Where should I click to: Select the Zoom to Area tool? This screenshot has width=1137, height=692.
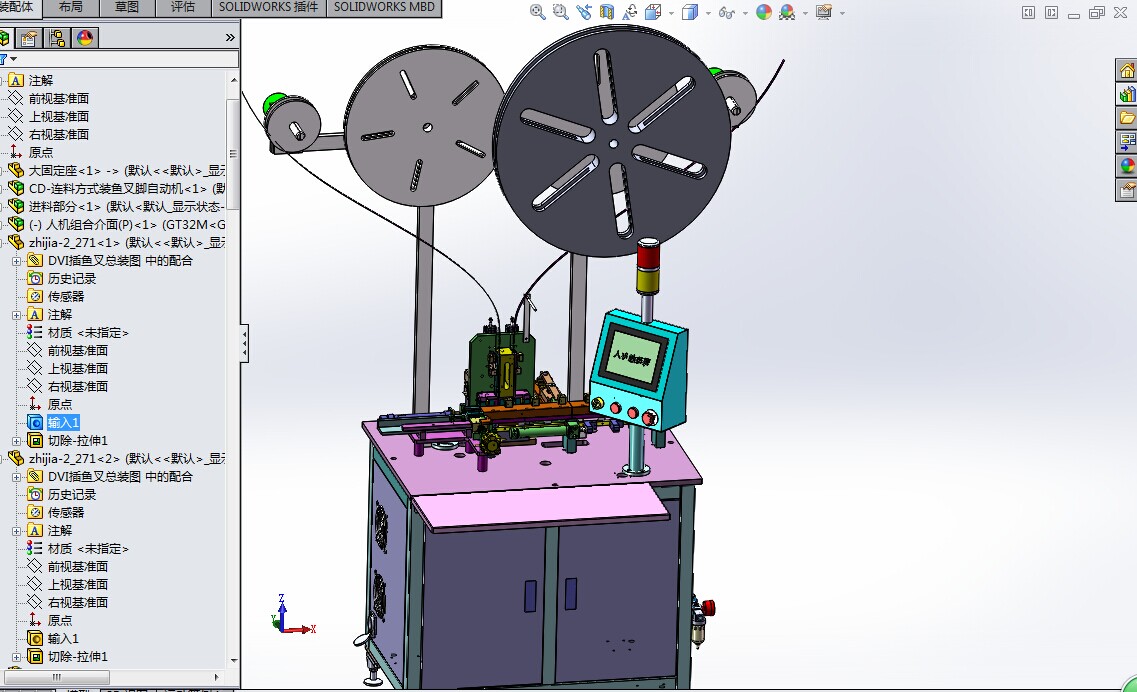[560, 12]
